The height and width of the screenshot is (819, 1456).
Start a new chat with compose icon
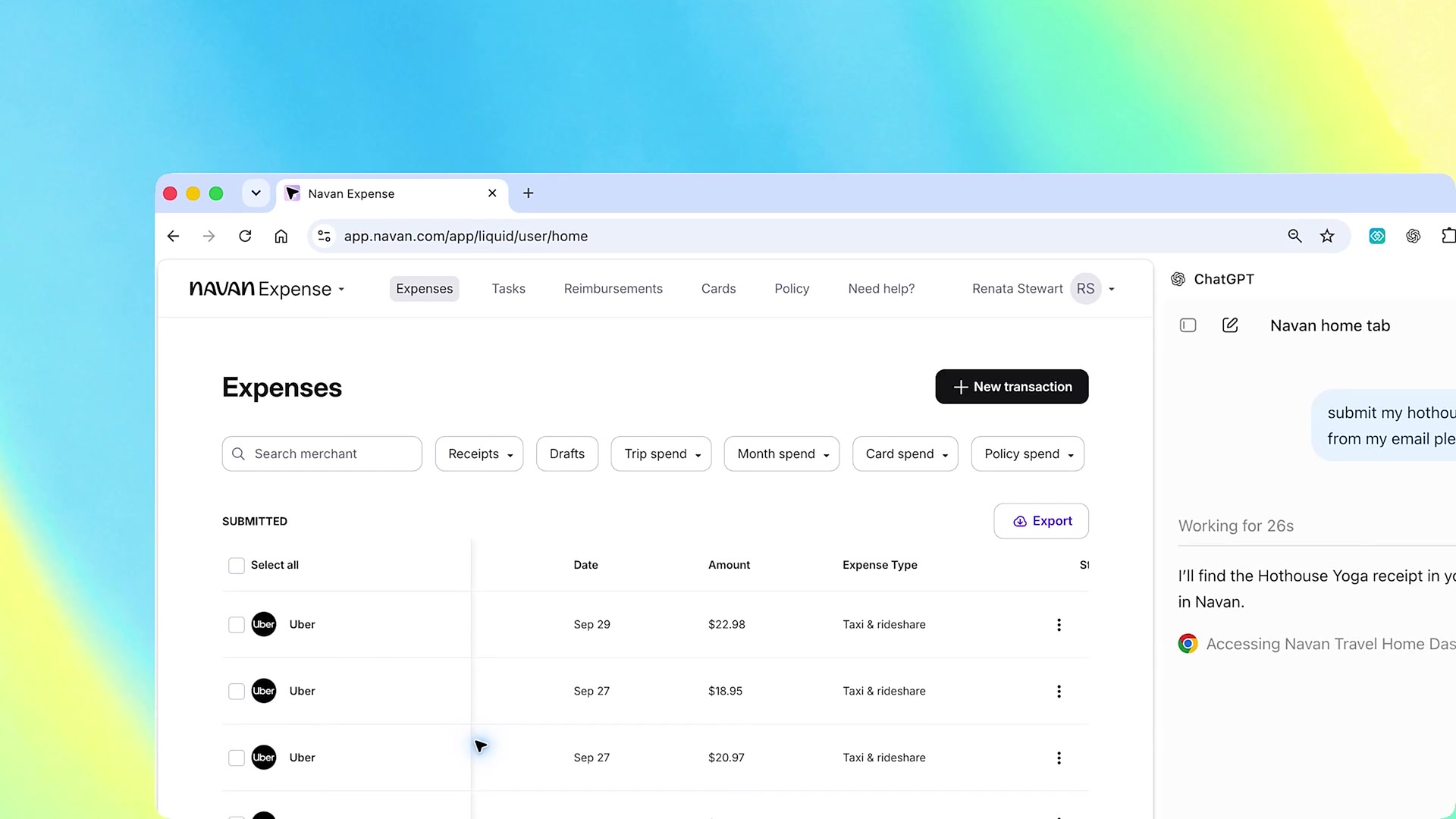click(x=1230, y=325)
